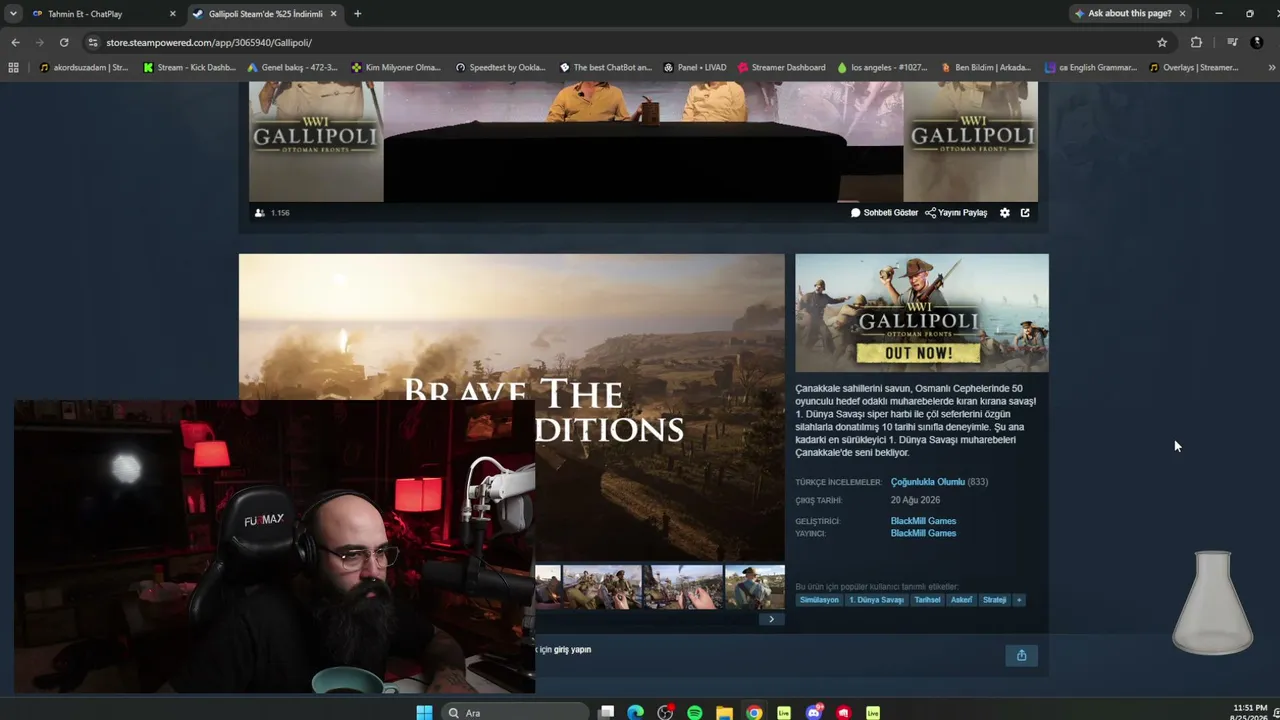Switch to the Tahmin Et - ChatPlay tab
This screenshot has width=1280, height=720.
coord(104,14)
